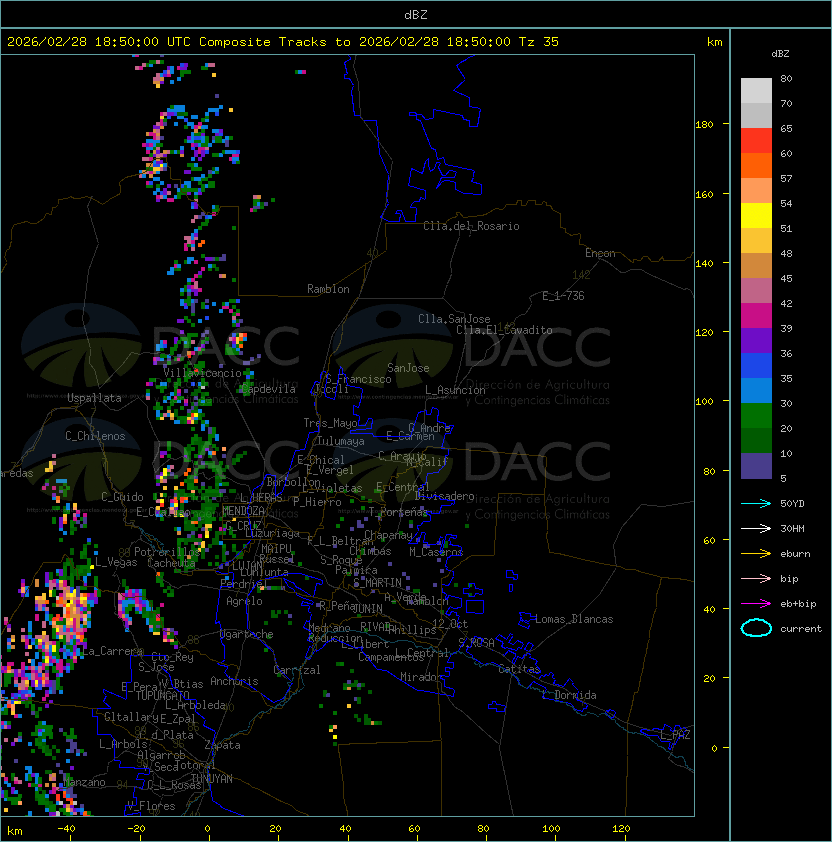Viewport: 832px width, 842px height.
Task: Click the 'E_1-736' map label
Action: click(x=563, y=296)
